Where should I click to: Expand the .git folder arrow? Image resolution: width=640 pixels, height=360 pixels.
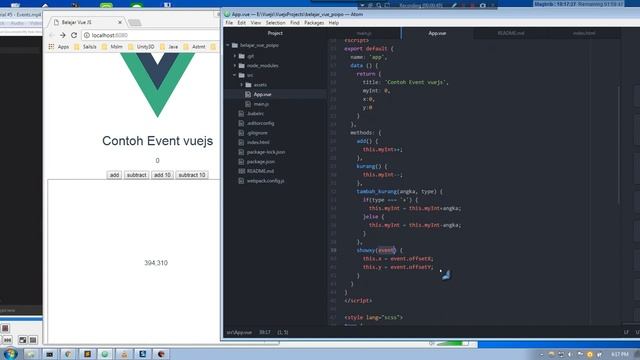coord(235,56)
